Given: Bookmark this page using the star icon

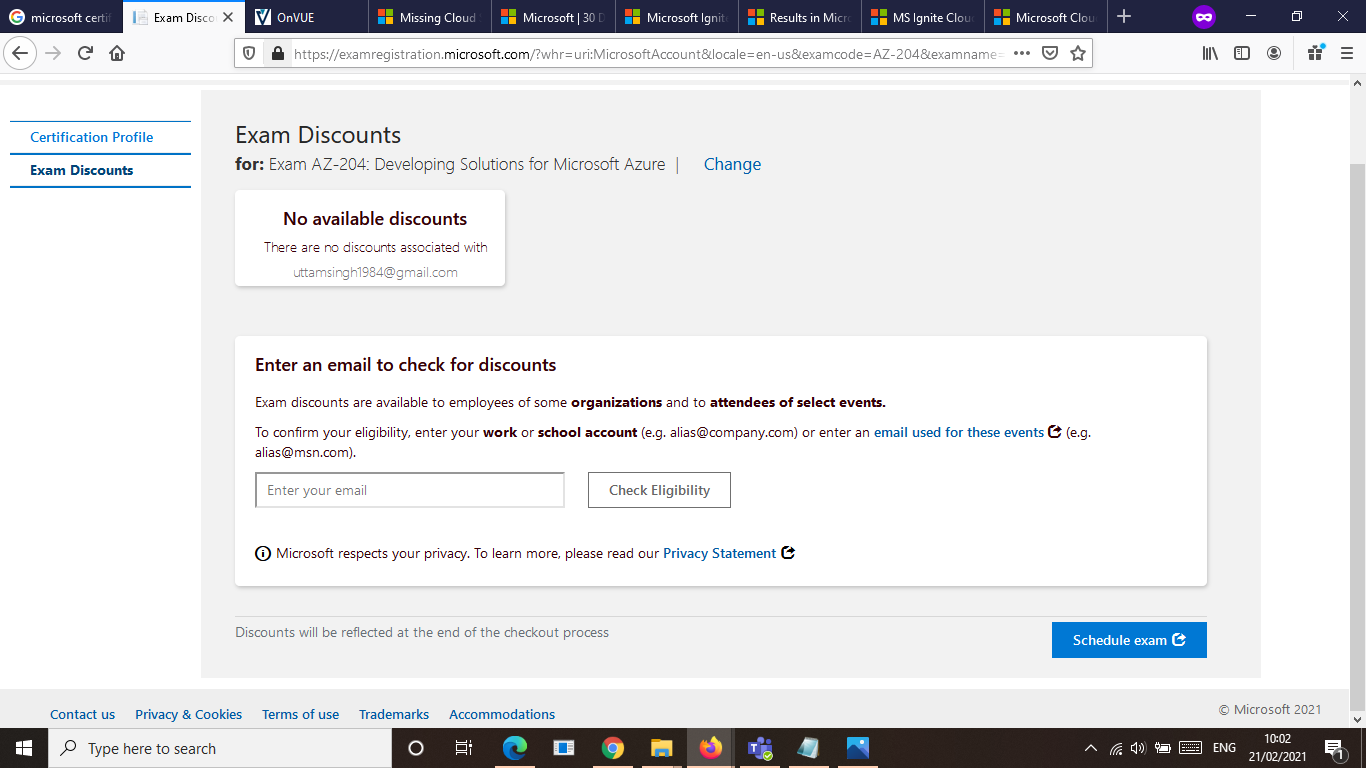Looking at the screenshot, I should point(1078,52).
